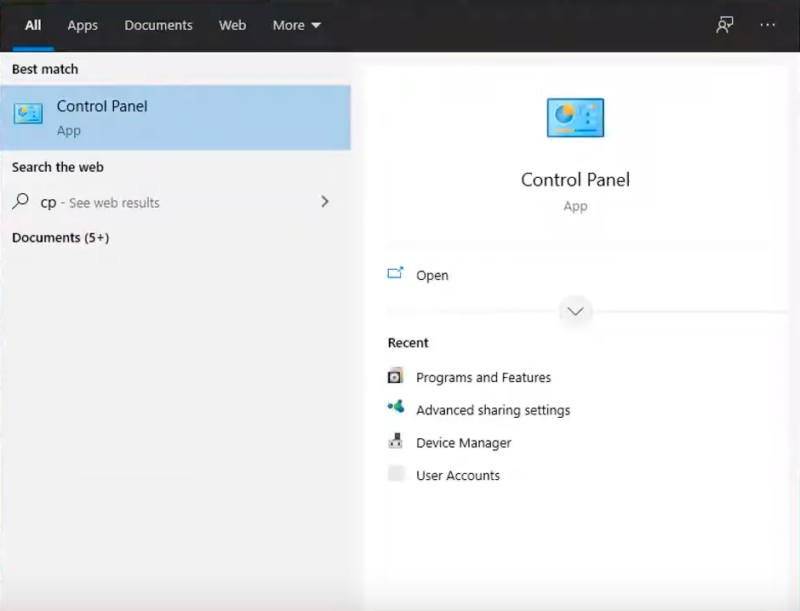This screenshot has width=800, height=611.
Task: Switch to the Apps tab
Action: (82, 25)
